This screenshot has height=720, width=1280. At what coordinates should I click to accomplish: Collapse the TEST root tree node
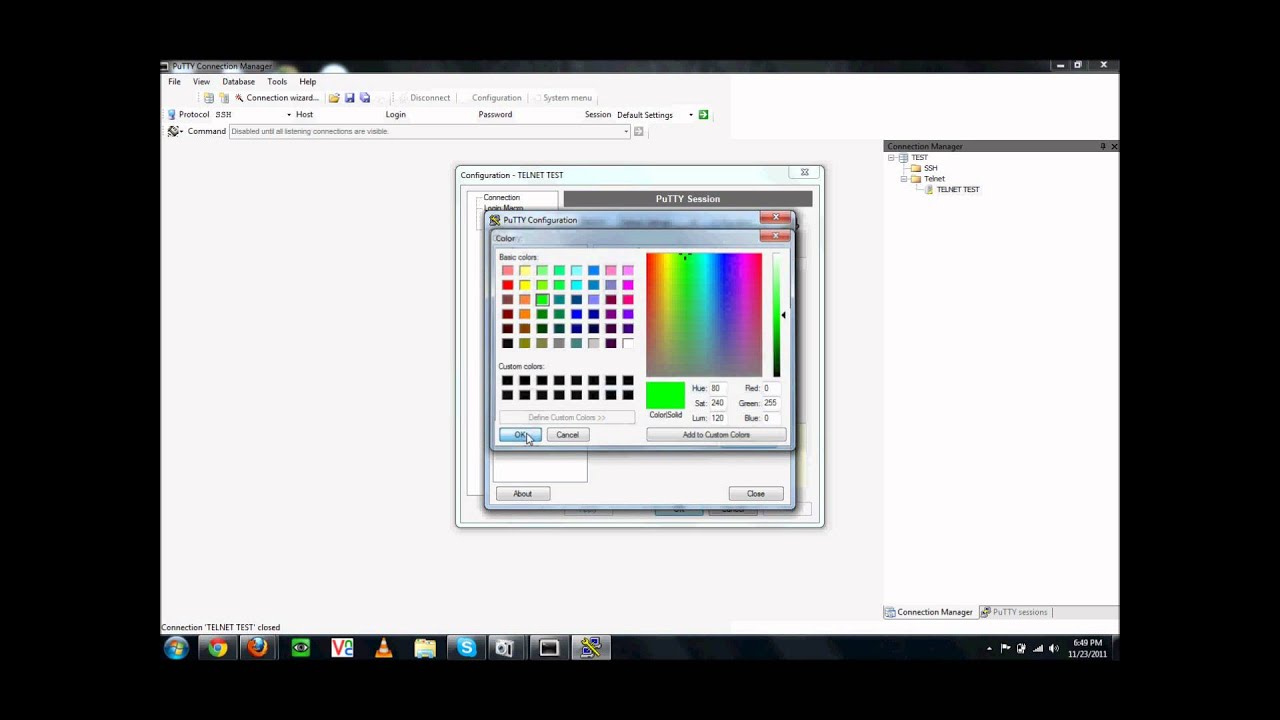coord(891,158)
